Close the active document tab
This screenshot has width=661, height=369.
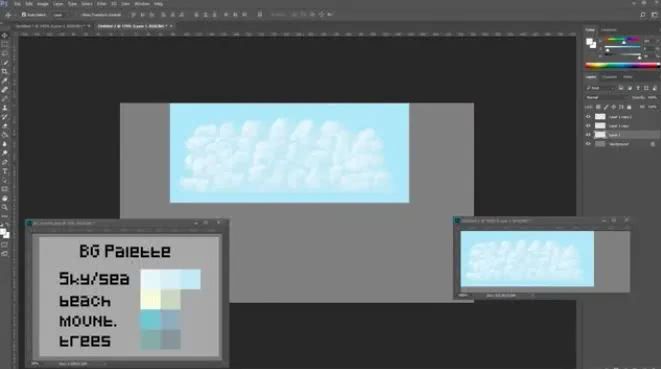point(171,26)
